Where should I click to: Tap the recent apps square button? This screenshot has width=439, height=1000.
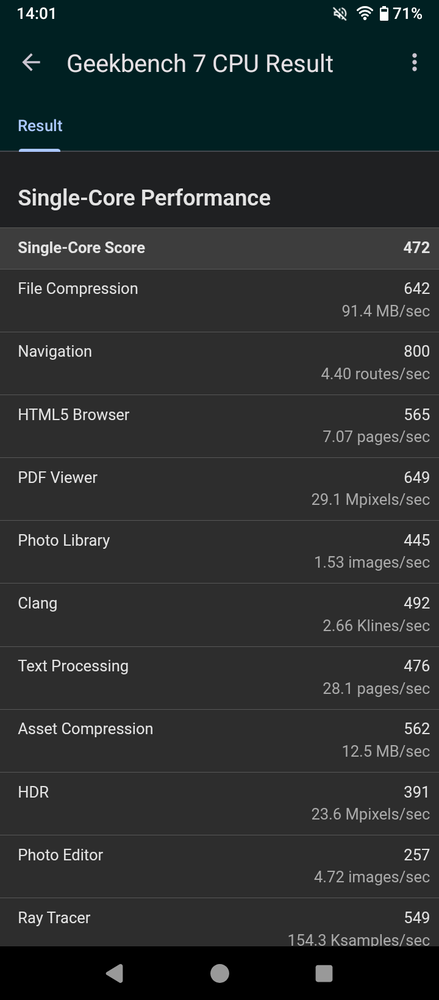(324, 973)
